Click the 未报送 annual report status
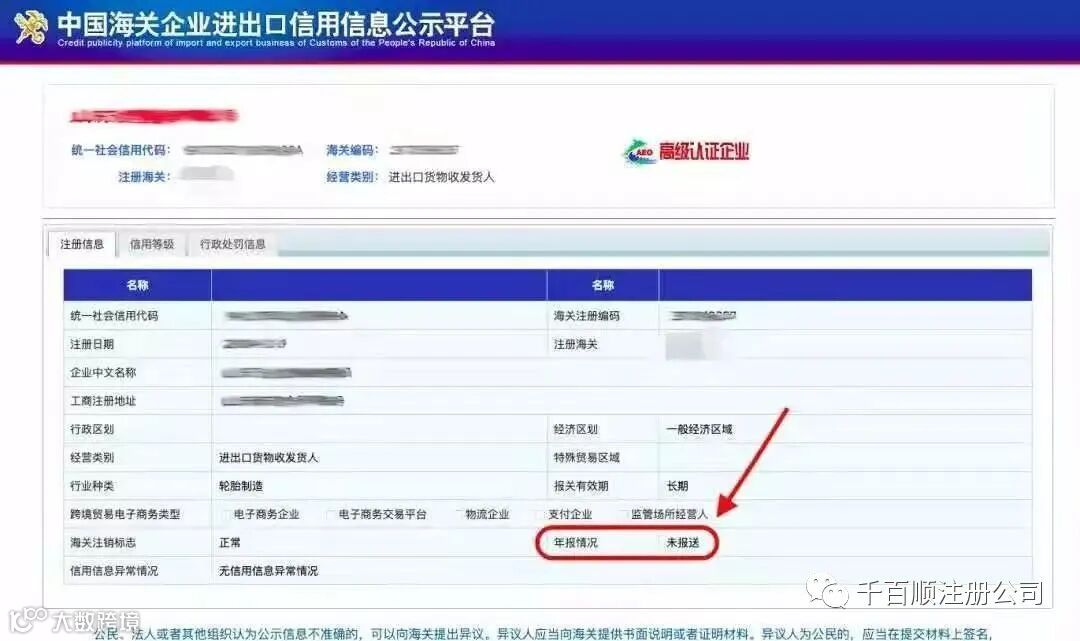This screenshot has width=1080, height=641. click(x=683, y=543)
